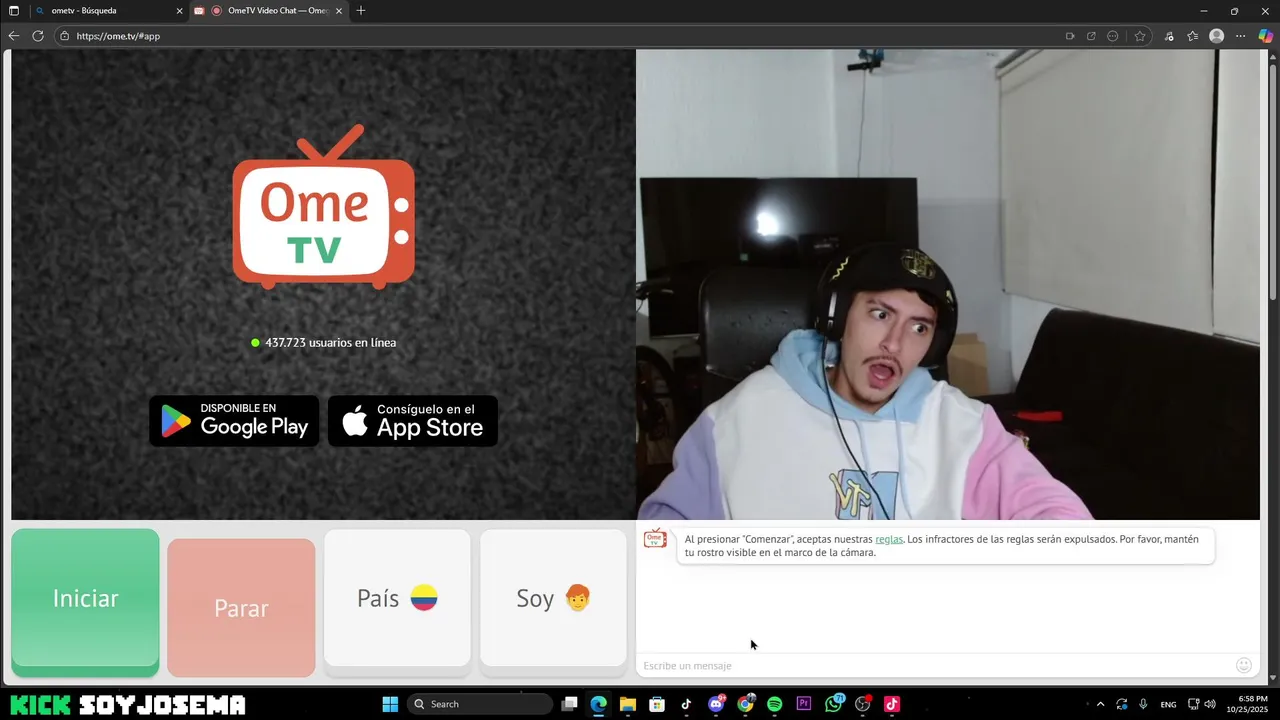This screenshot has height=720, width=1280.
Task: Open the black TikTok taskbar icon
Action: tap(686, 704)
